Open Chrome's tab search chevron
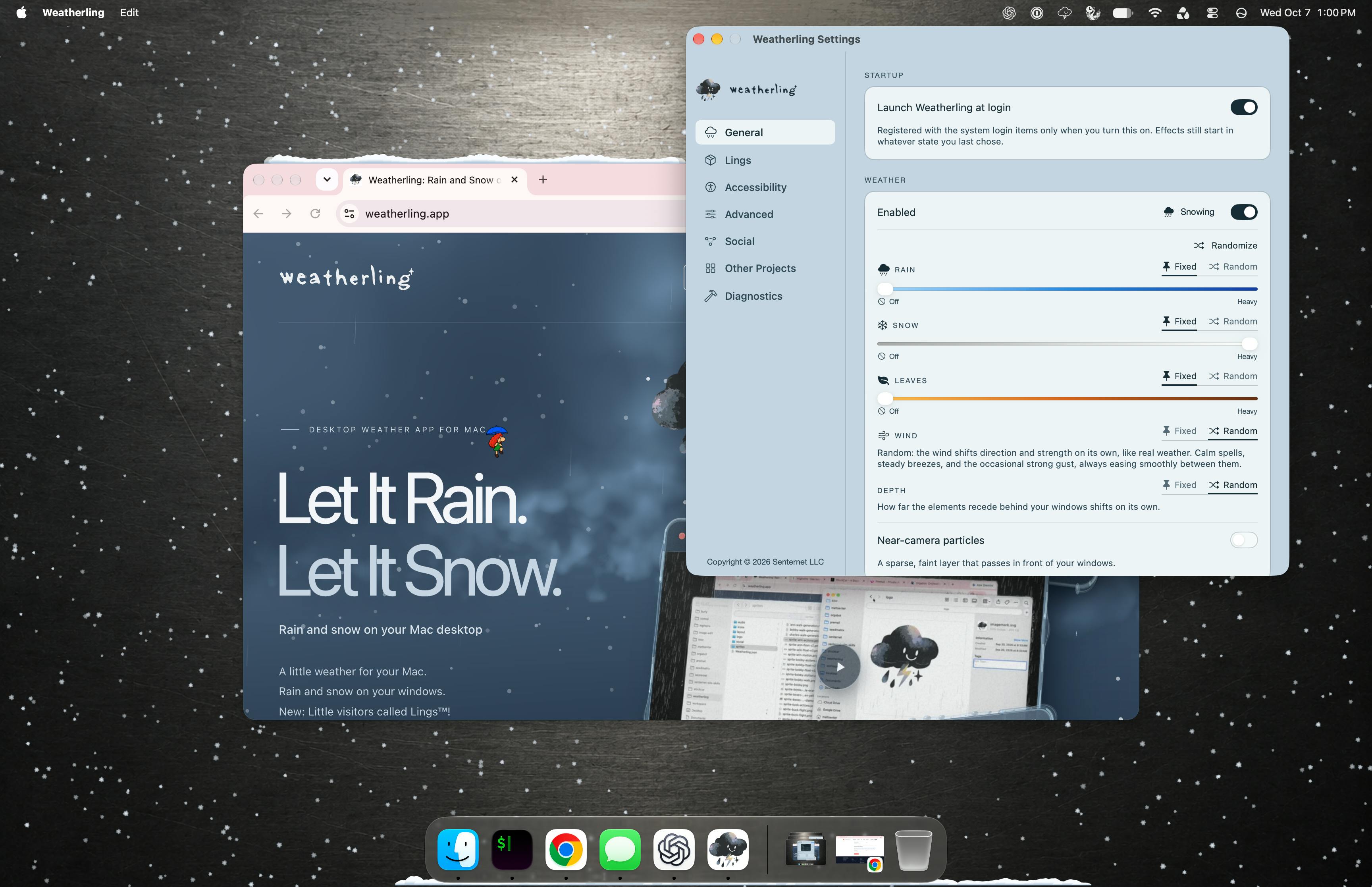Screen dimensions: 1372x887 pyautogui.click(x=327, y=180)
